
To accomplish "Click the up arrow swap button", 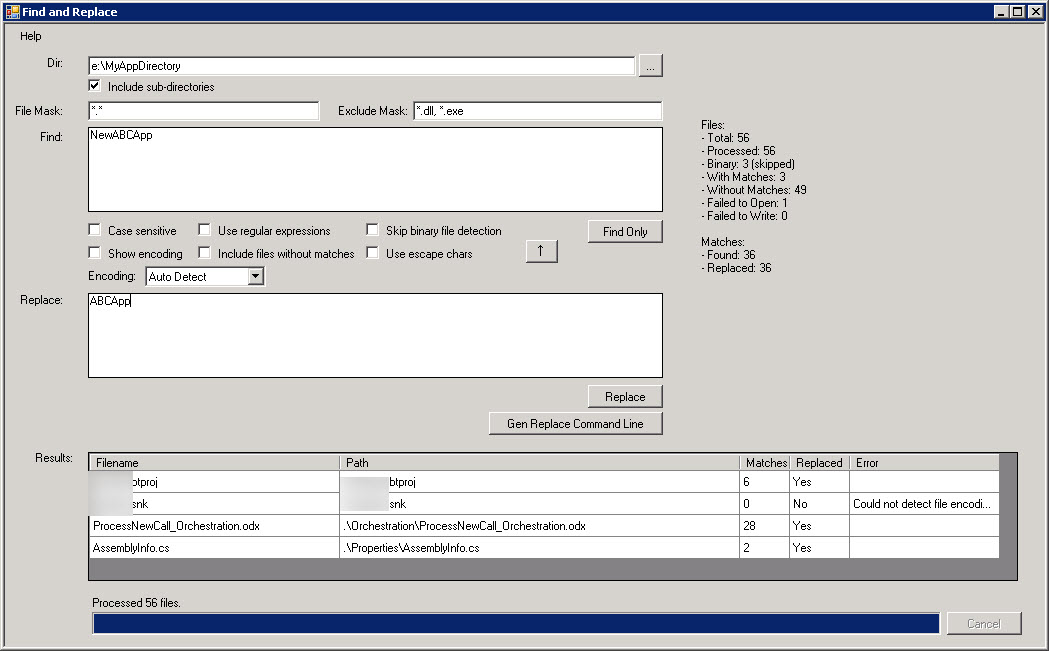I will [542, 252].
